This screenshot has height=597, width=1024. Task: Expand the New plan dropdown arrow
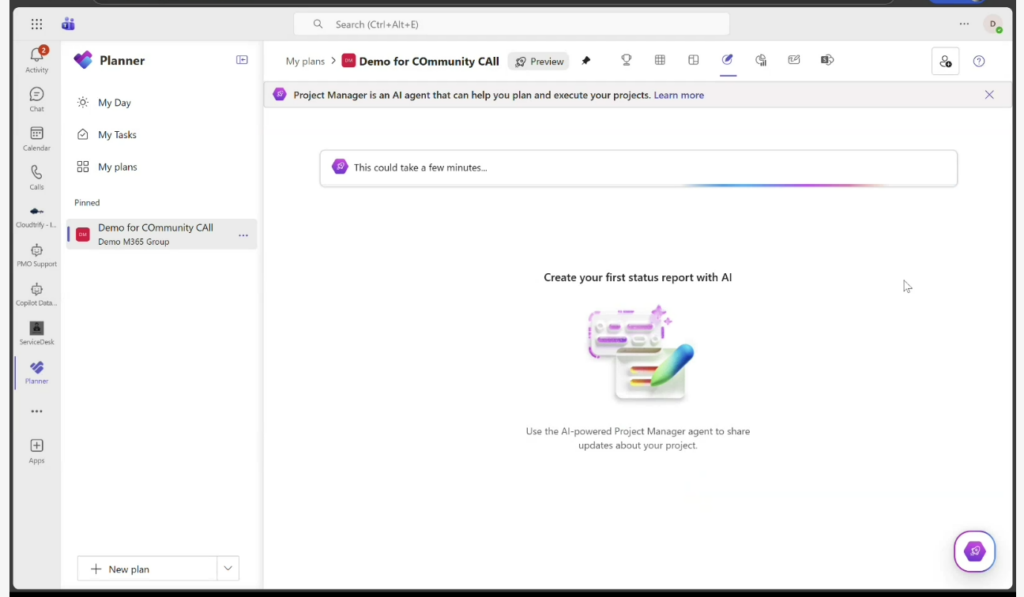coord(228,569)
